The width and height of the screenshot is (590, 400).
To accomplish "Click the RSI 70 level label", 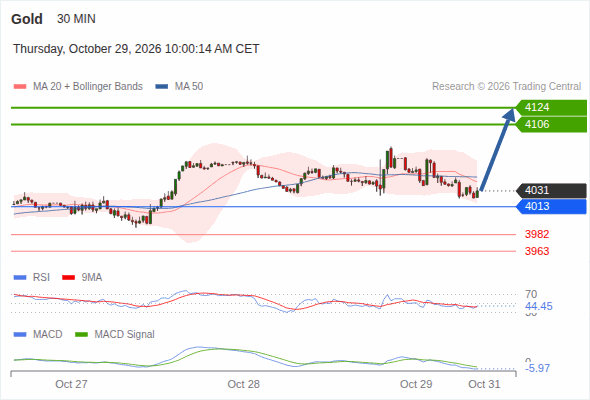I will point(531,294).
